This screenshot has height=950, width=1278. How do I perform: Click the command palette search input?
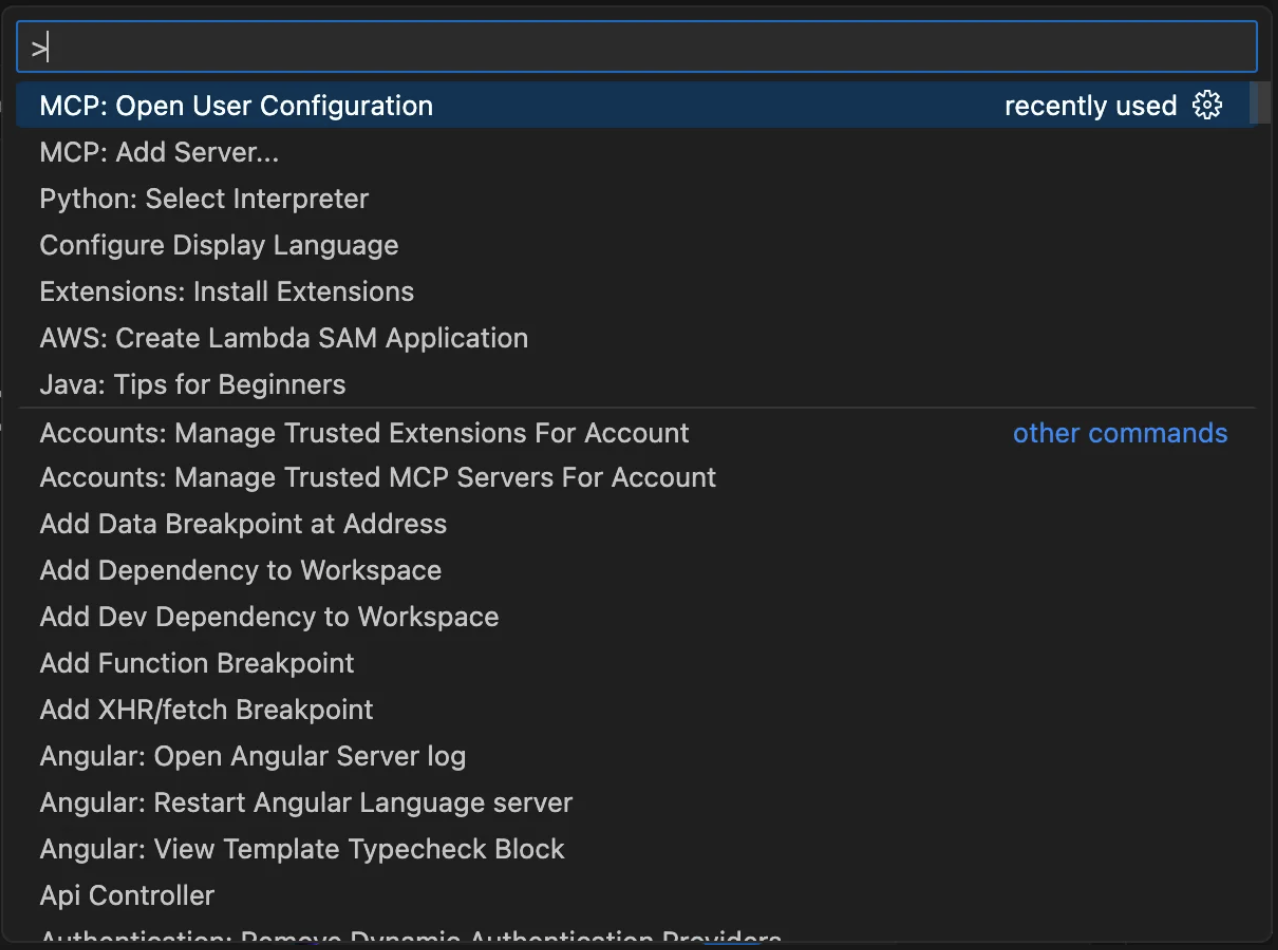tap(636, 47)
